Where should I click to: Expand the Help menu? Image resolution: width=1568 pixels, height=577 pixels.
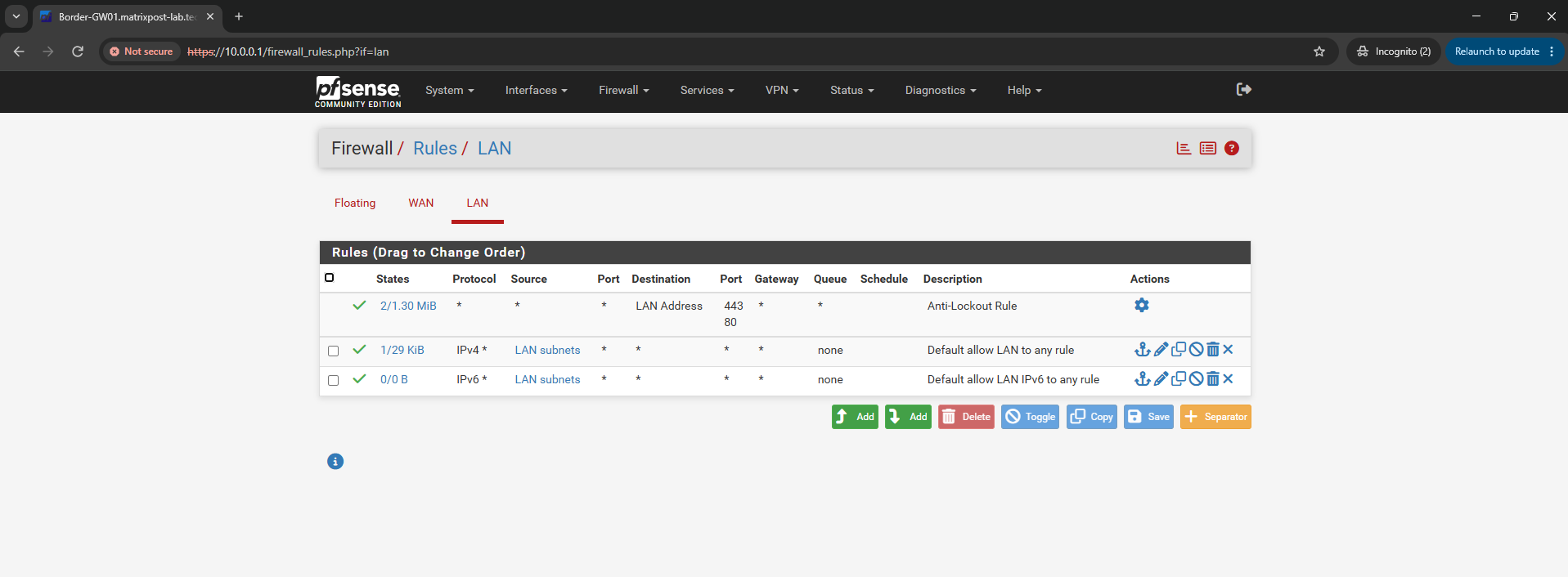[1025, 90]
